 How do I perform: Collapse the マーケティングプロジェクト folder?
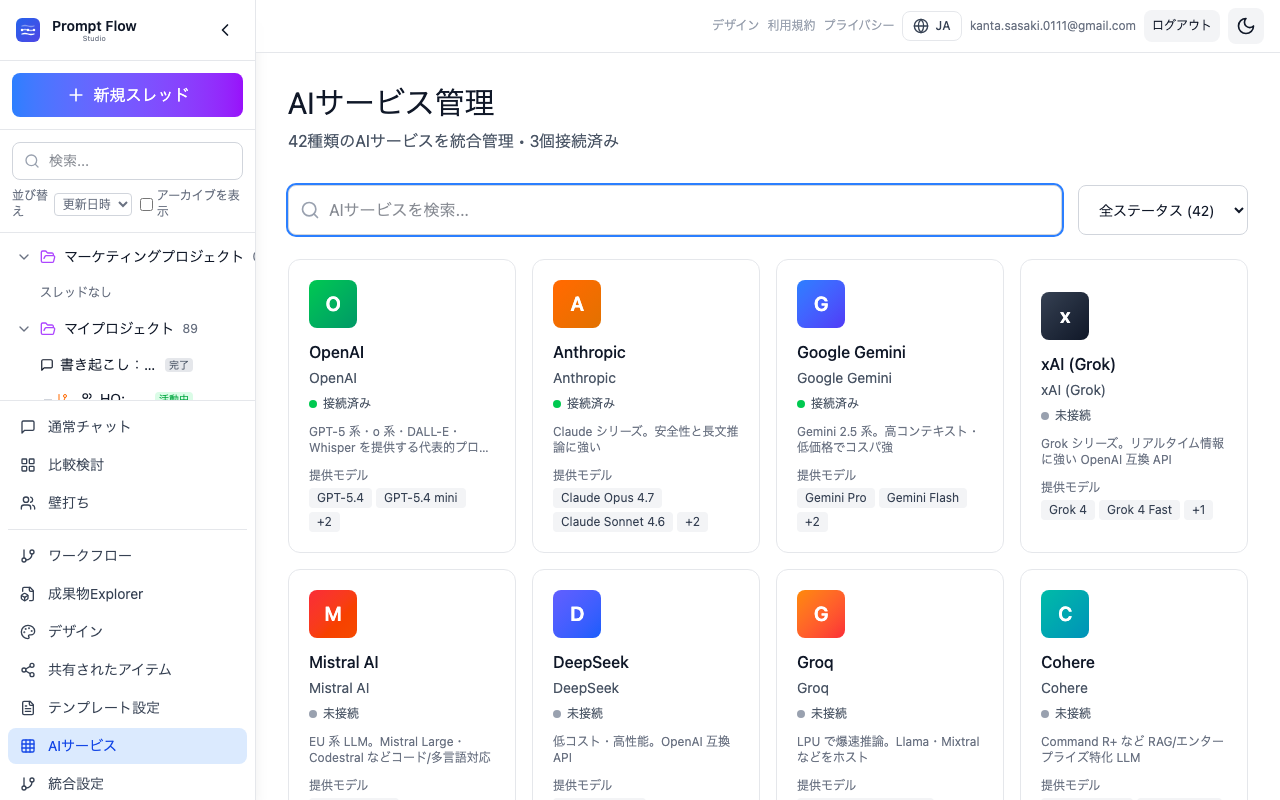point(24,257)
